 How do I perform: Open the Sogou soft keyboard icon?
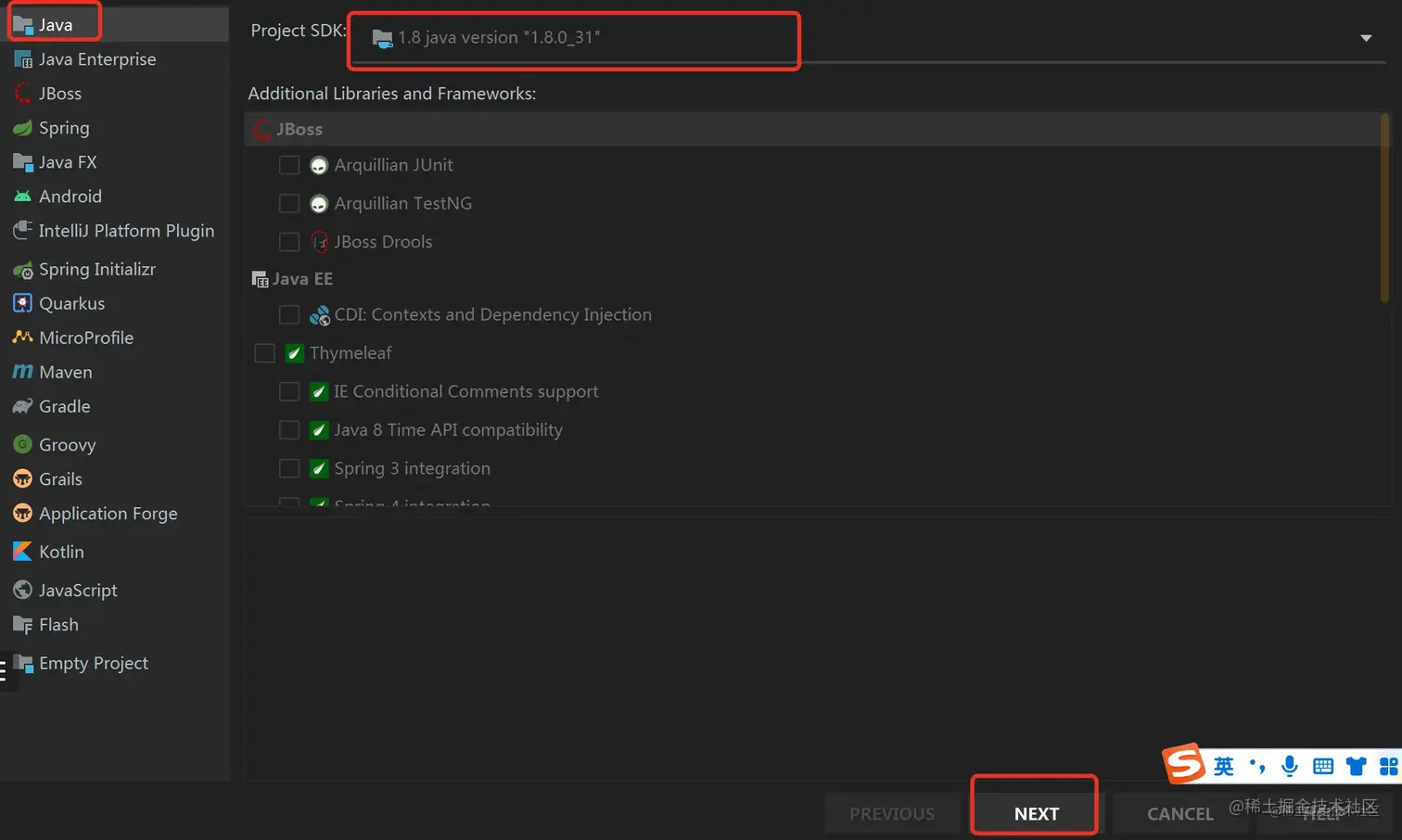(1323, 766)
